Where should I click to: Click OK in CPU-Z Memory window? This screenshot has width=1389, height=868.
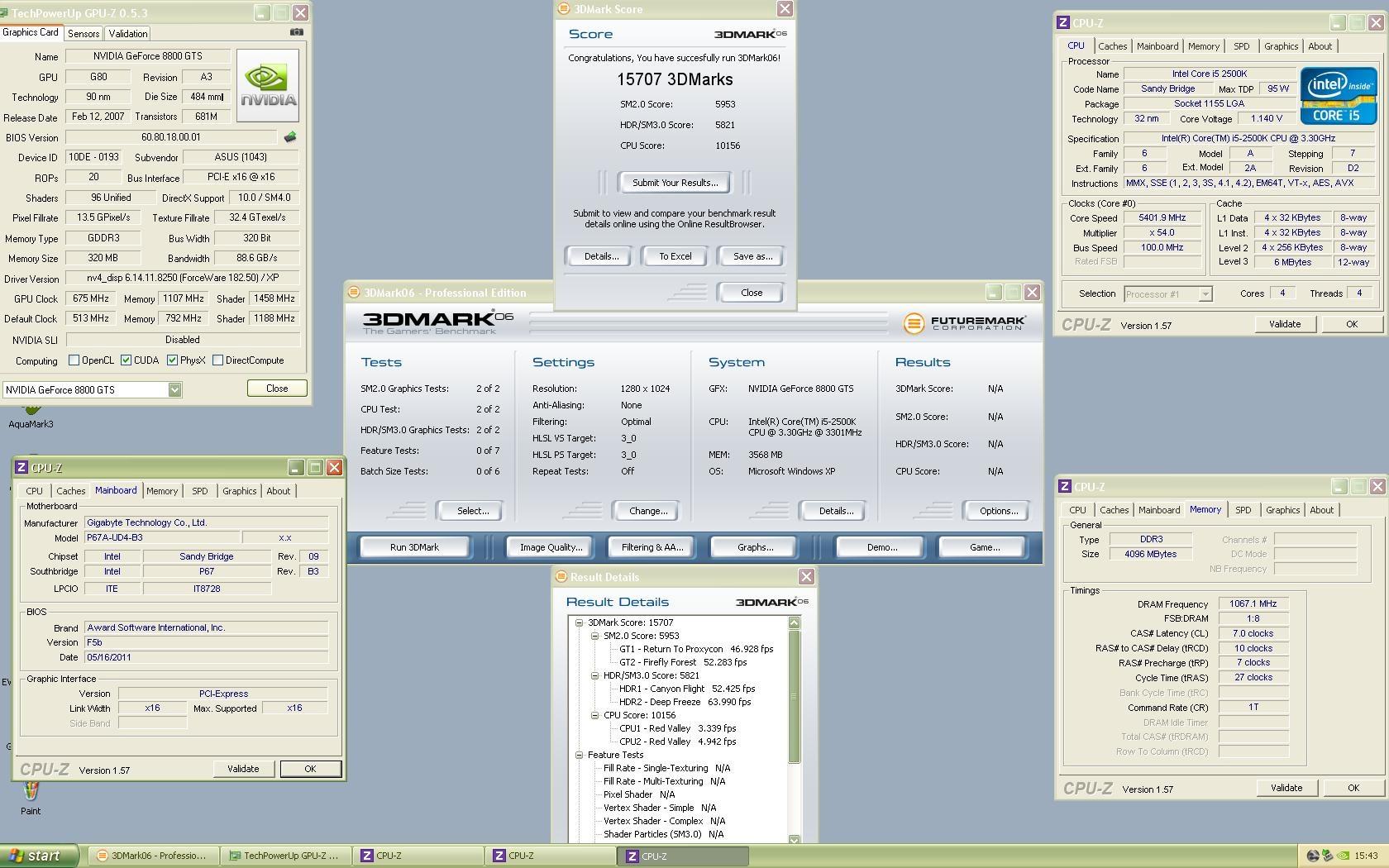pos(1353,788)
